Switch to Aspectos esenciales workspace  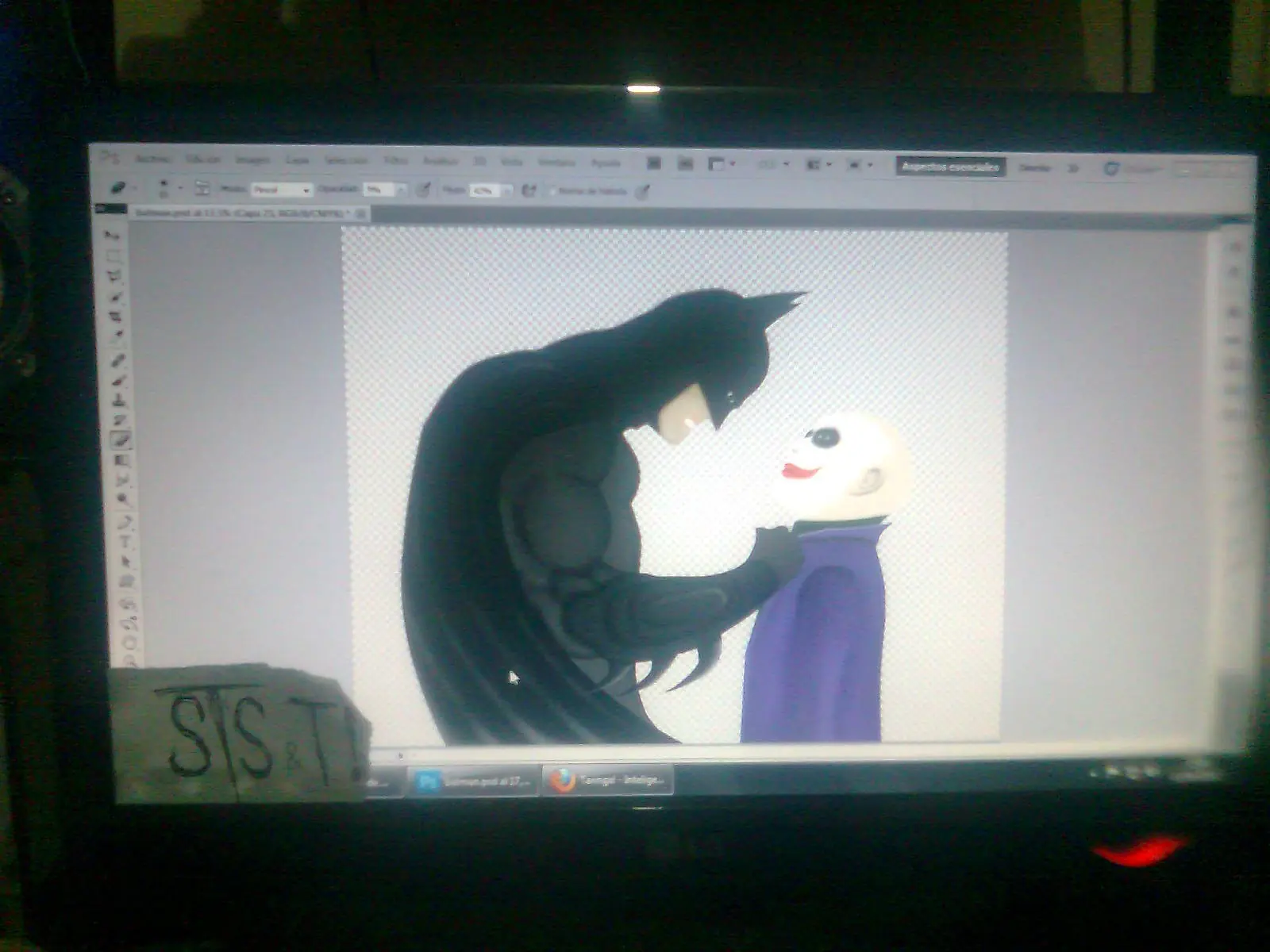click(x=951, y=167)
